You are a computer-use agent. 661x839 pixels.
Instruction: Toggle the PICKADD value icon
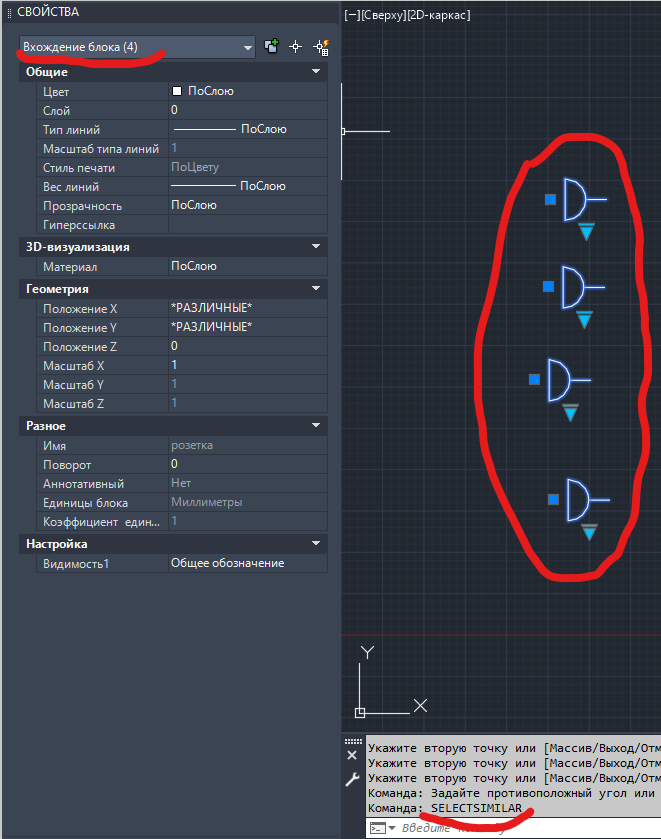tap(271, 47)
